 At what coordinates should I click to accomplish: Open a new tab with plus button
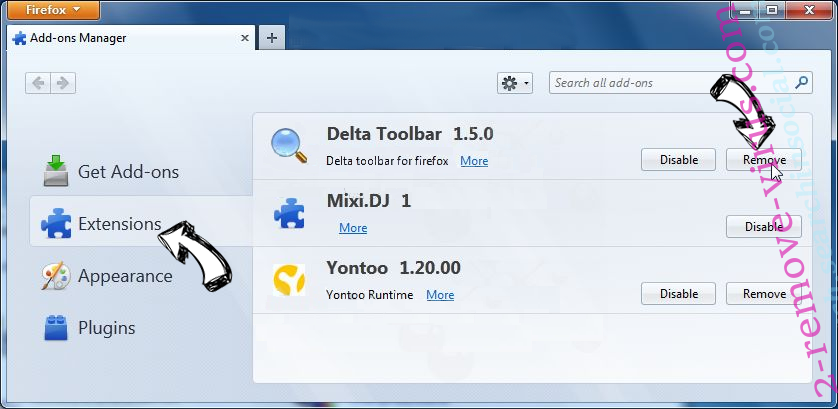pyautogui.click(x=272, y=38)
